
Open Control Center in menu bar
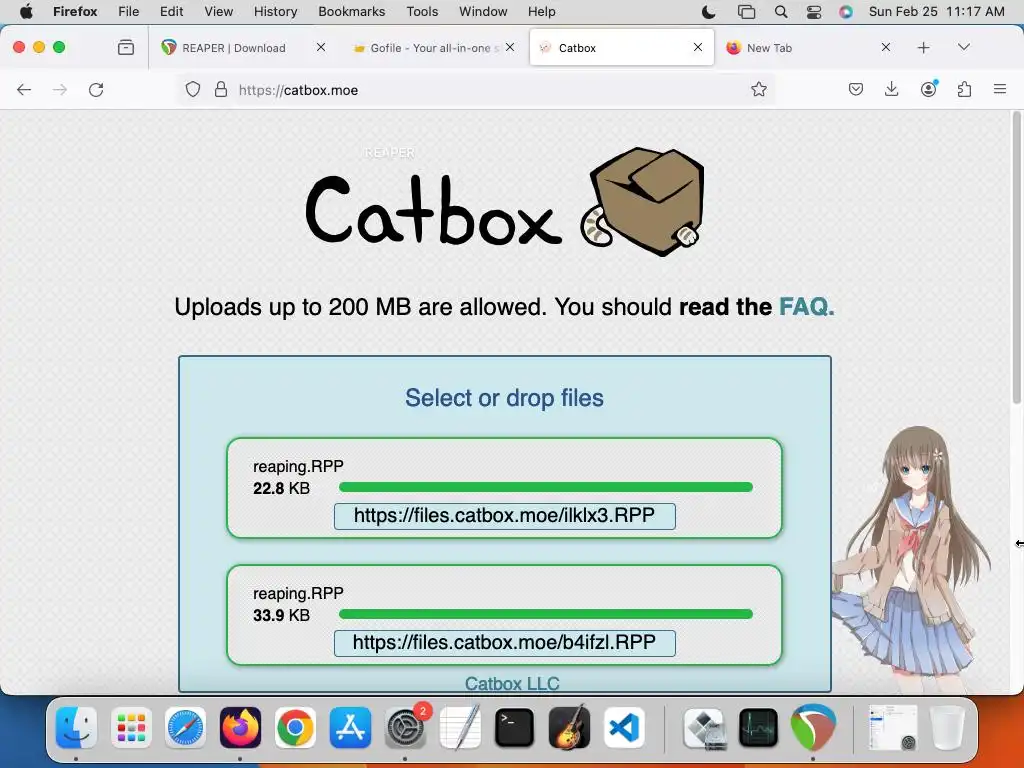coord(814,12)
